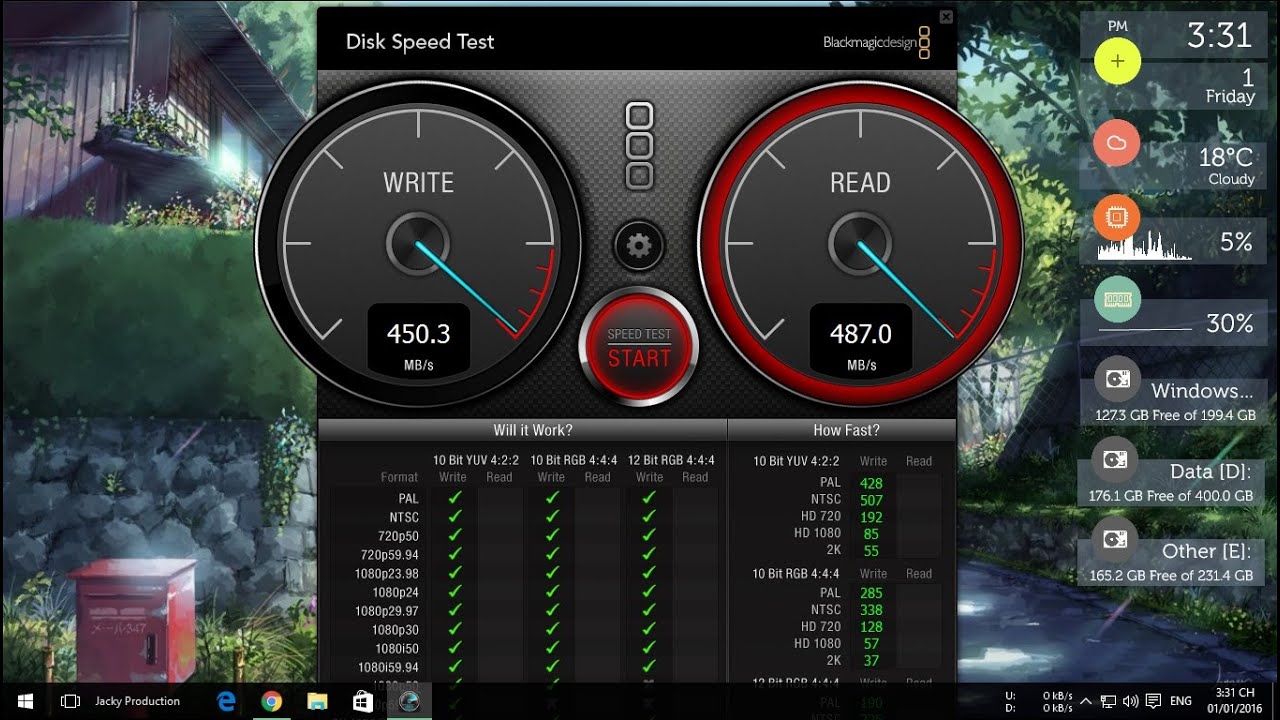Open File Explorer from the taskbar

tap(317, 701)
